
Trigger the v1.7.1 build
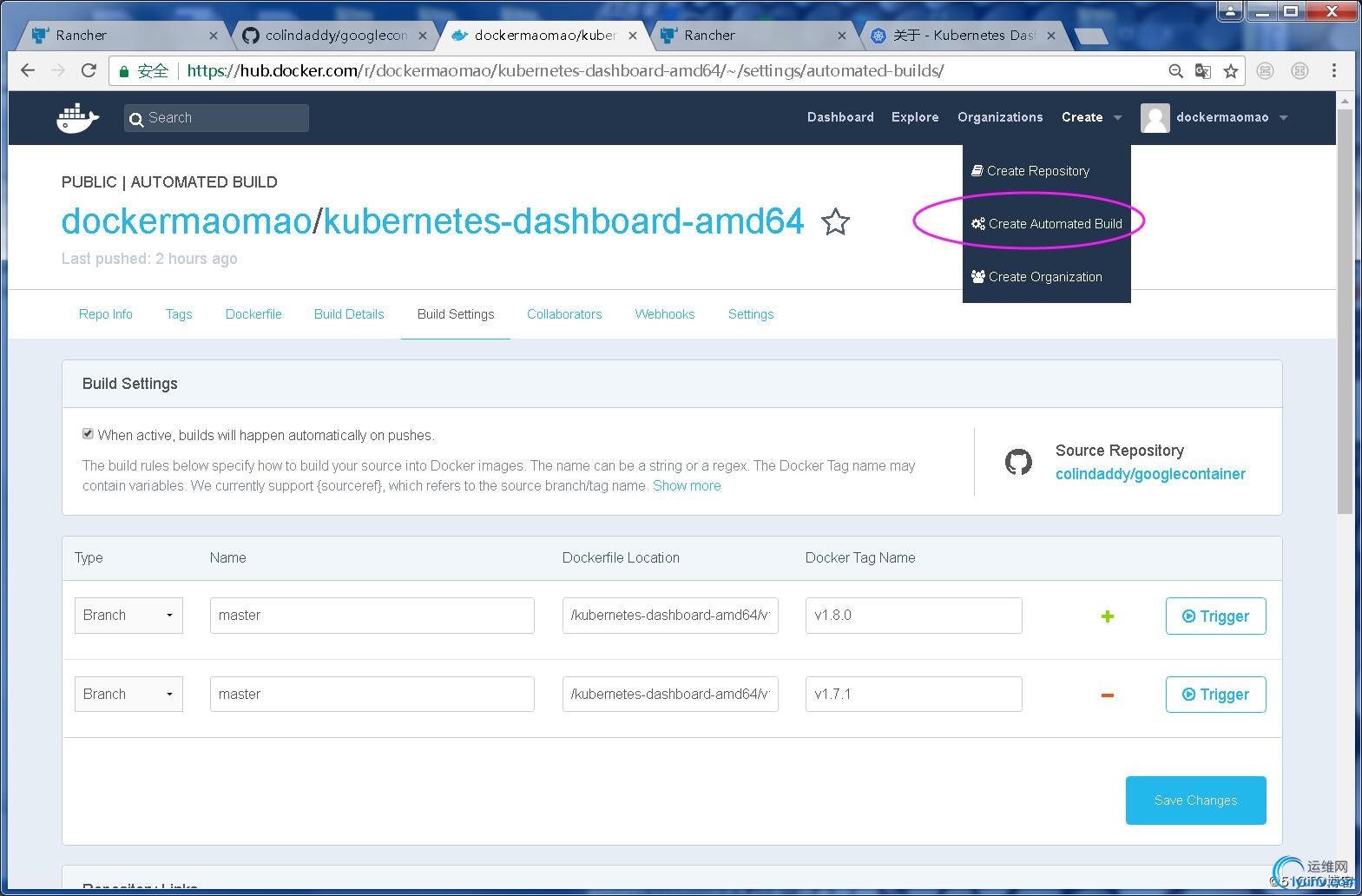[1215, 695]
